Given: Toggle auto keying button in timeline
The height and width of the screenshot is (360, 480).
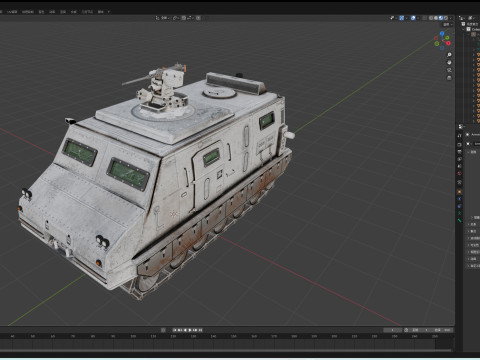Looking at the screenshot, I should (x=163, y=330).
